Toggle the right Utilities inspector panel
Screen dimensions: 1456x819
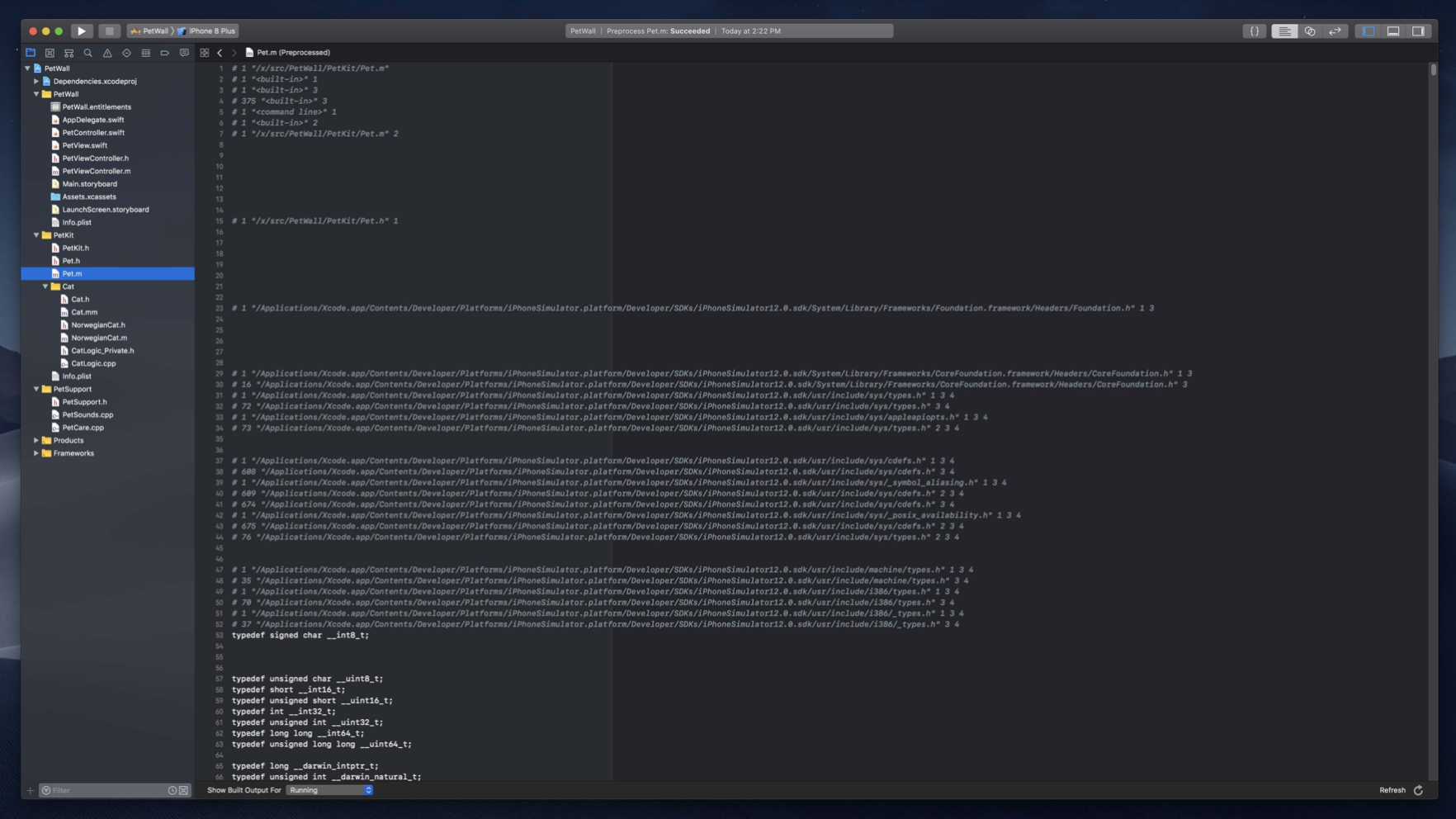(1420, 31)
